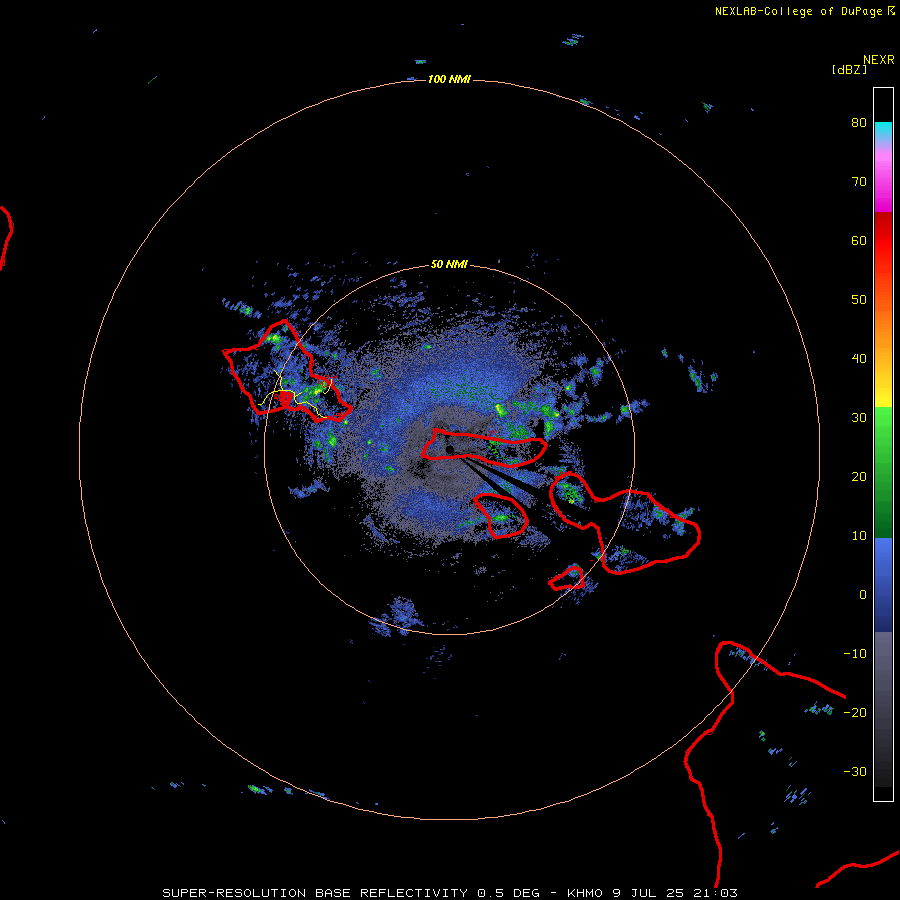Click the 50 NMI range ring label
The image size is (900, 900).
(x=449, y=265)
